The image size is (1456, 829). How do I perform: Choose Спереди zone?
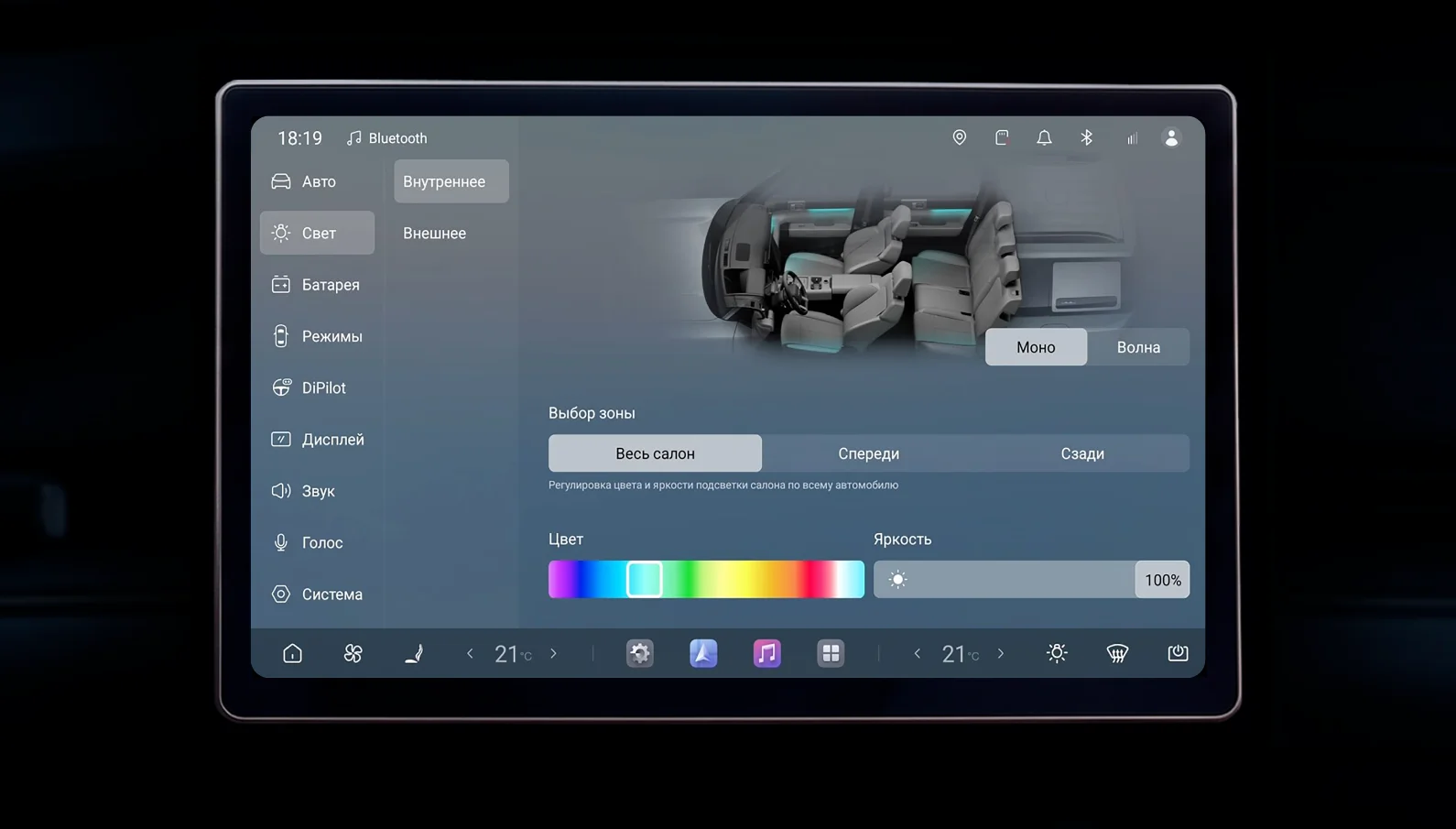click(x=868, y=453)
